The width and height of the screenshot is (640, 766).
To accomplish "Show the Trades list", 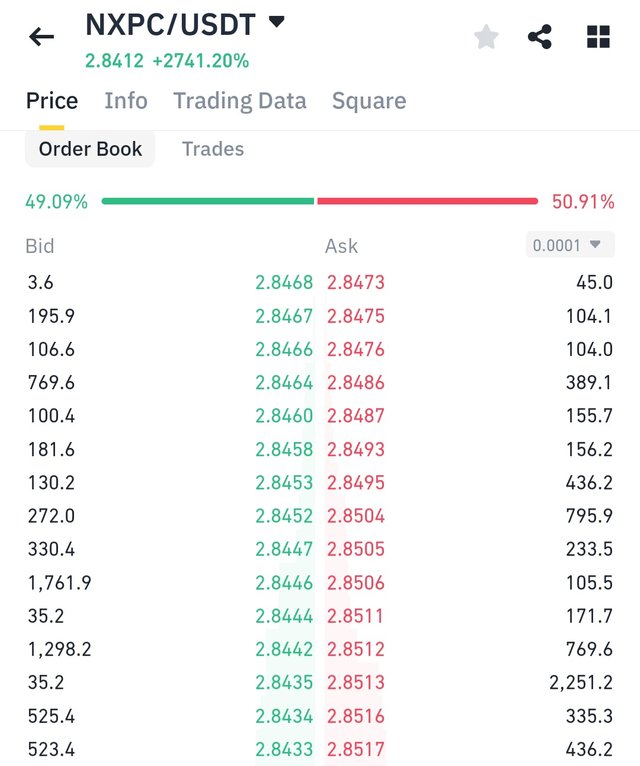I will click(x=213, y=149).
